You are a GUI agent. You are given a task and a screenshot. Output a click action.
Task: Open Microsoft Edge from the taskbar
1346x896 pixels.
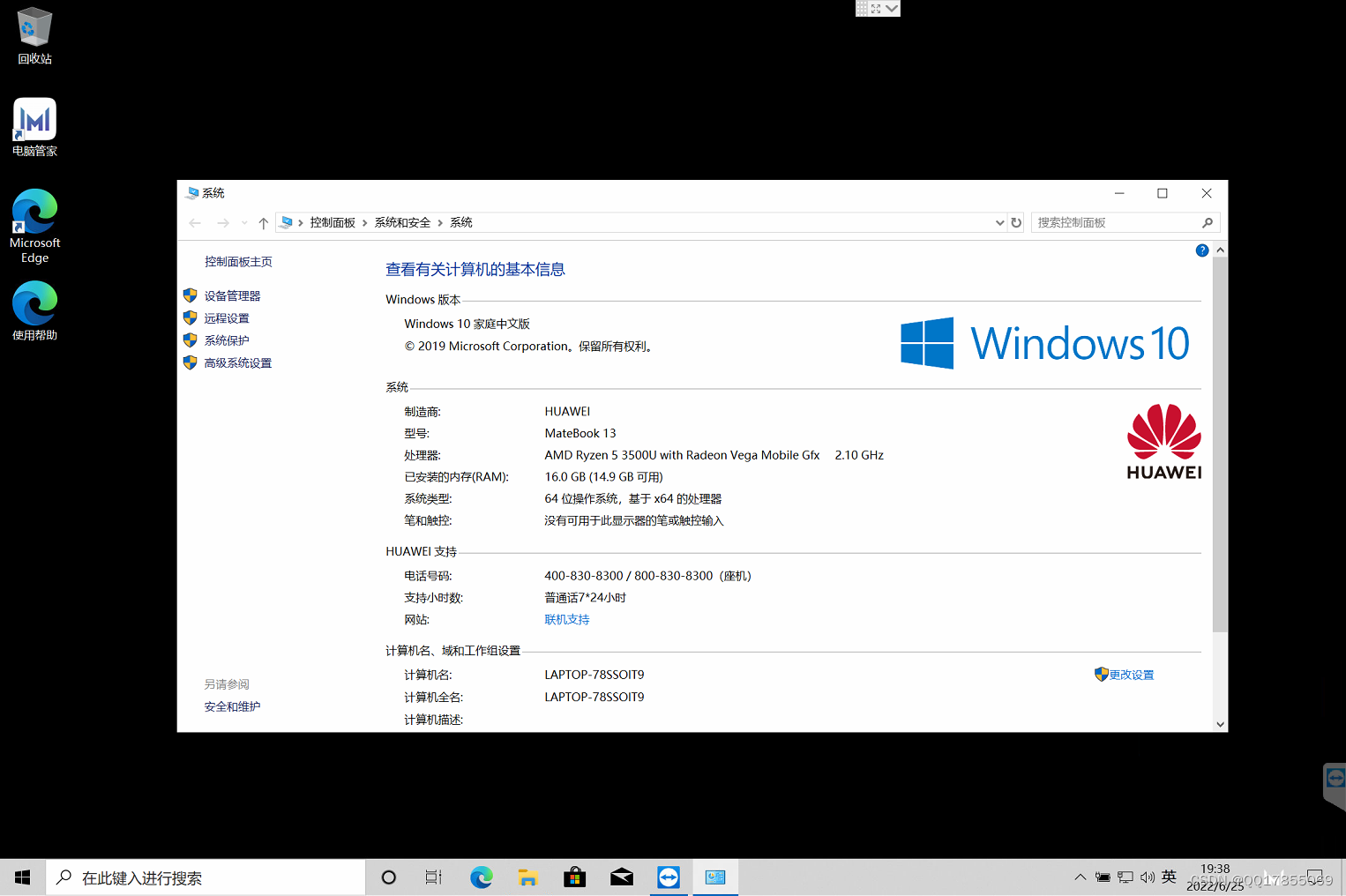[x=482, y=877]
